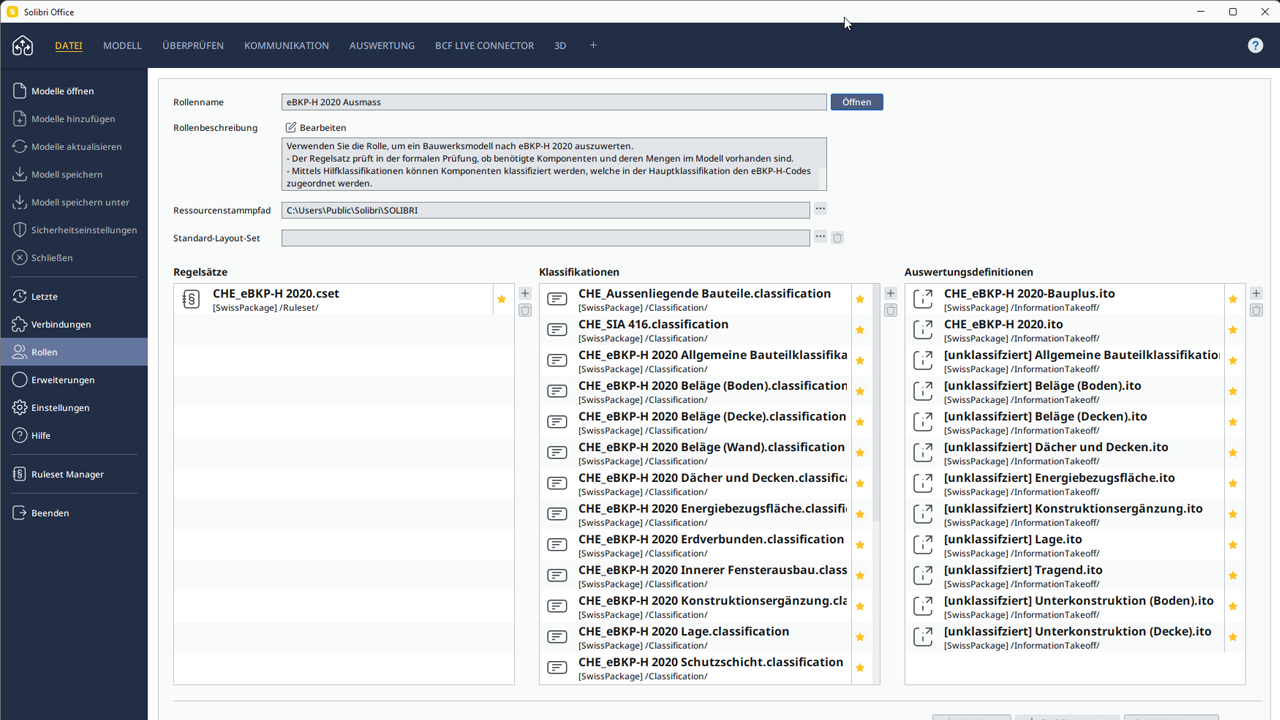This screenshot has height=720, width=1280.
Task: Toggle star for CHE_eBKP-H 2020 Schutzschicht.classification
Action: pyautogui.click(x=859, y=668)
